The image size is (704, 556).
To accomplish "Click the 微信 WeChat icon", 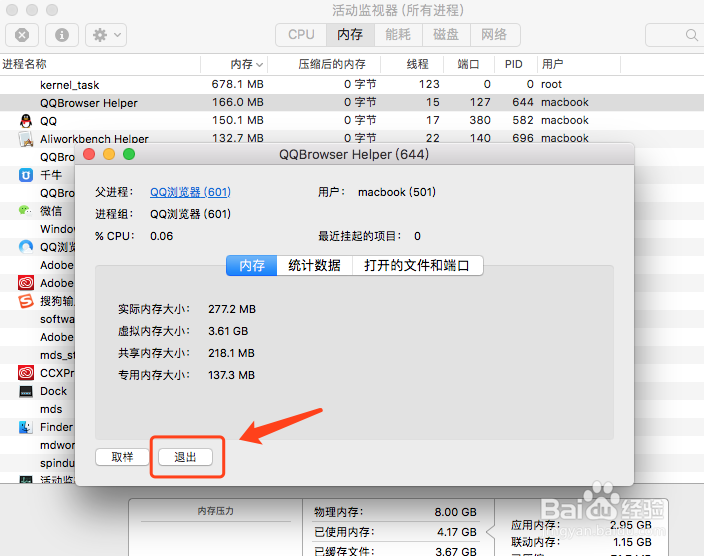I will click(x=25, y=210).
